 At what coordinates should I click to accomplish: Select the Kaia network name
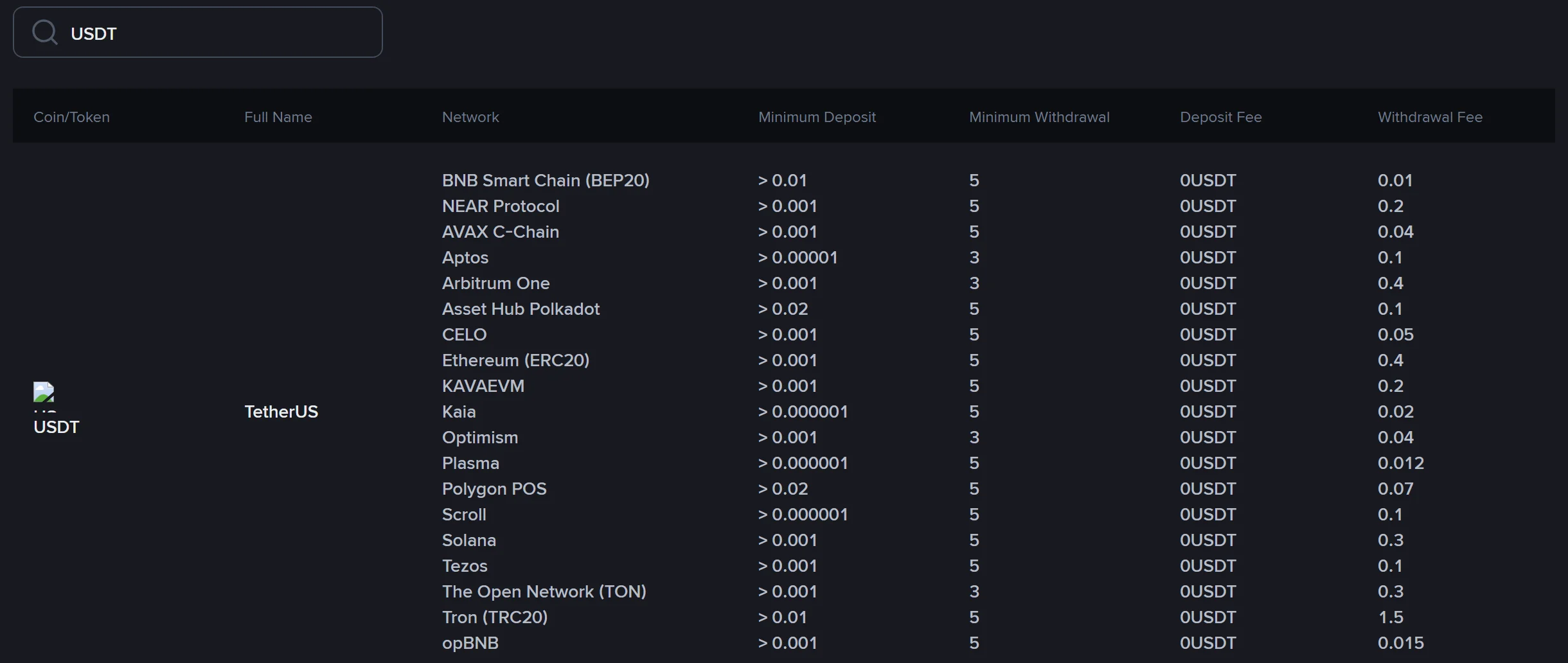click(459, 412)
